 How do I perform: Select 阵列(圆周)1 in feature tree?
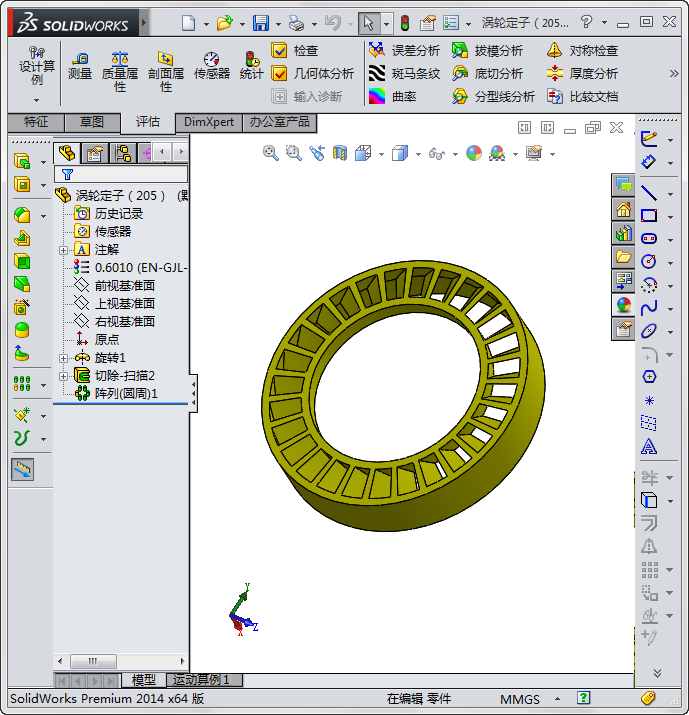click(x=126, y=393)
